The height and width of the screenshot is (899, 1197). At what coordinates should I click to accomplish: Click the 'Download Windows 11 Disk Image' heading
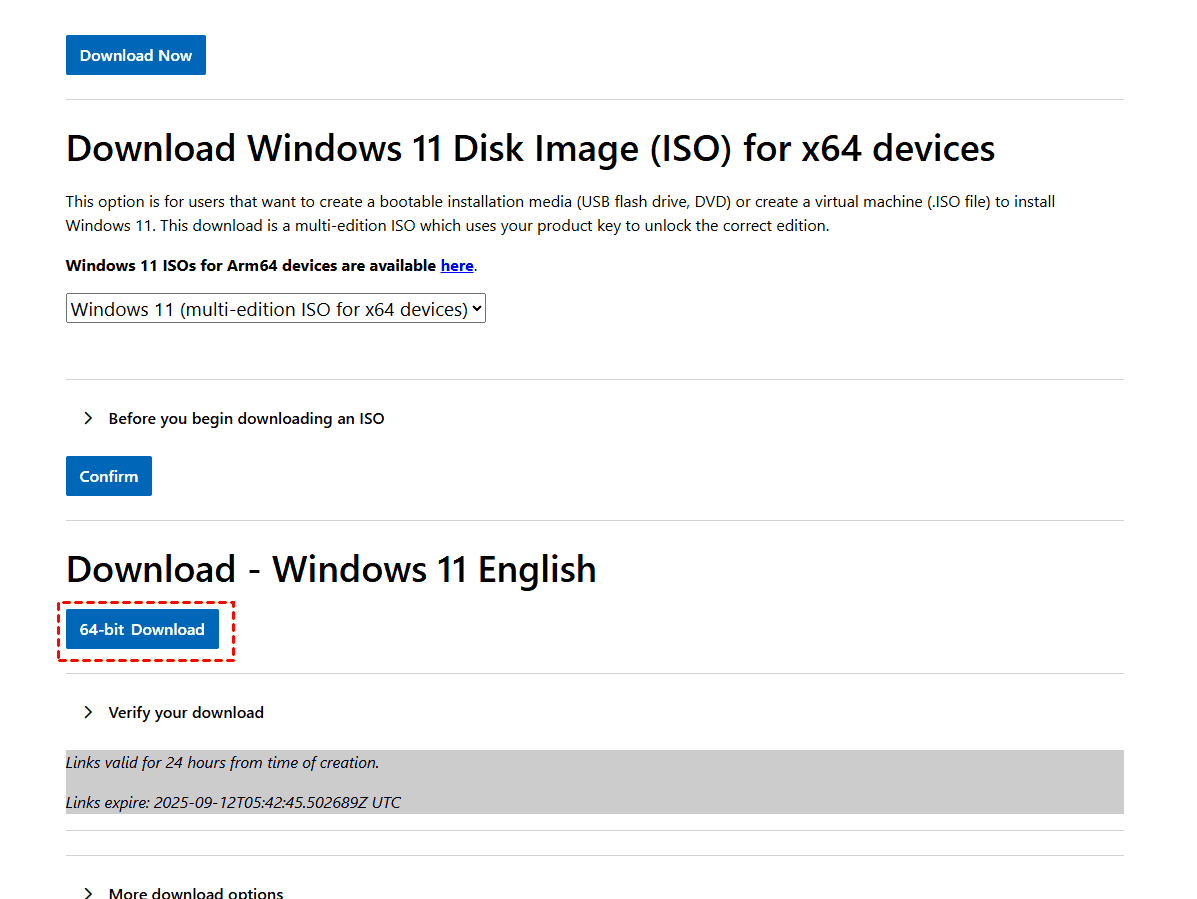[531, 149]
